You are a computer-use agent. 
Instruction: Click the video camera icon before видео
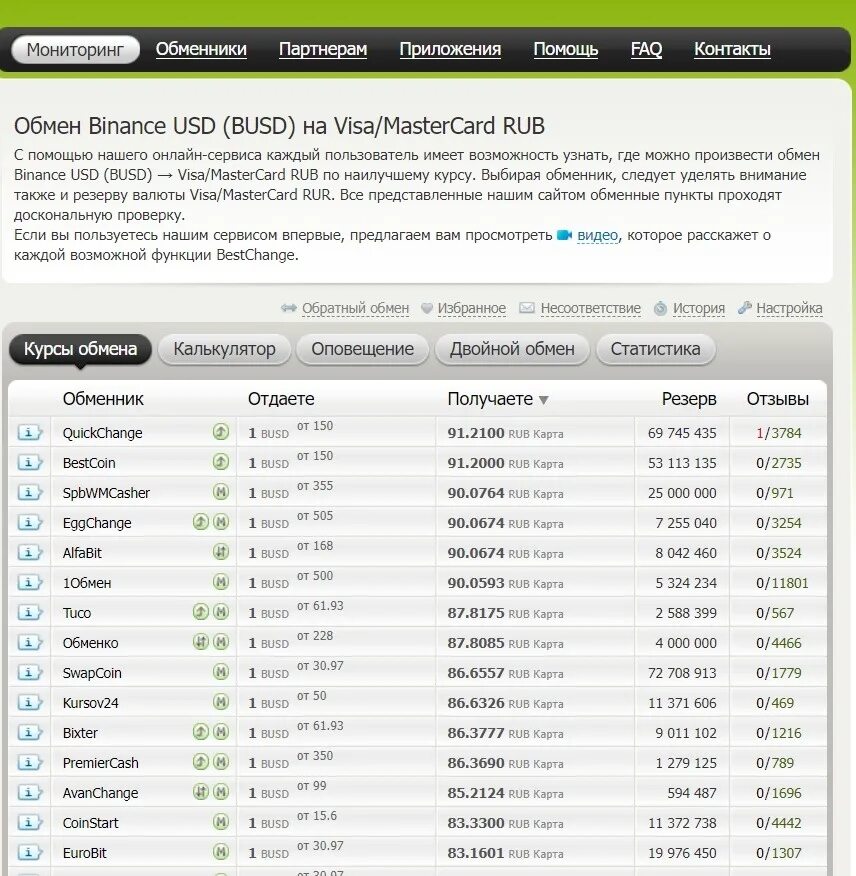coord(564,235)
